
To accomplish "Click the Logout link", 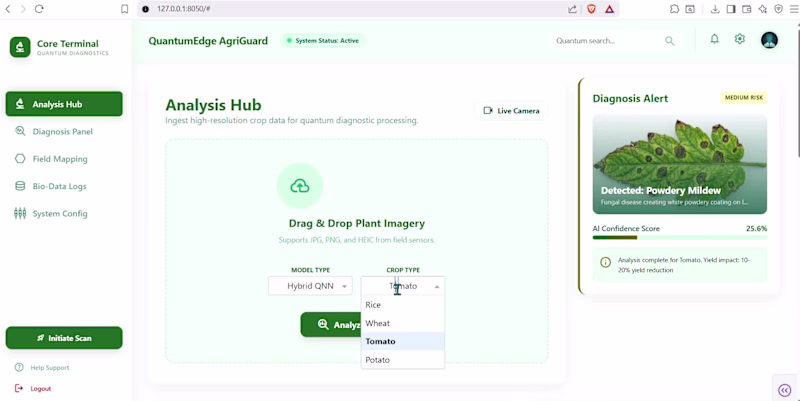I will (40, 389).
